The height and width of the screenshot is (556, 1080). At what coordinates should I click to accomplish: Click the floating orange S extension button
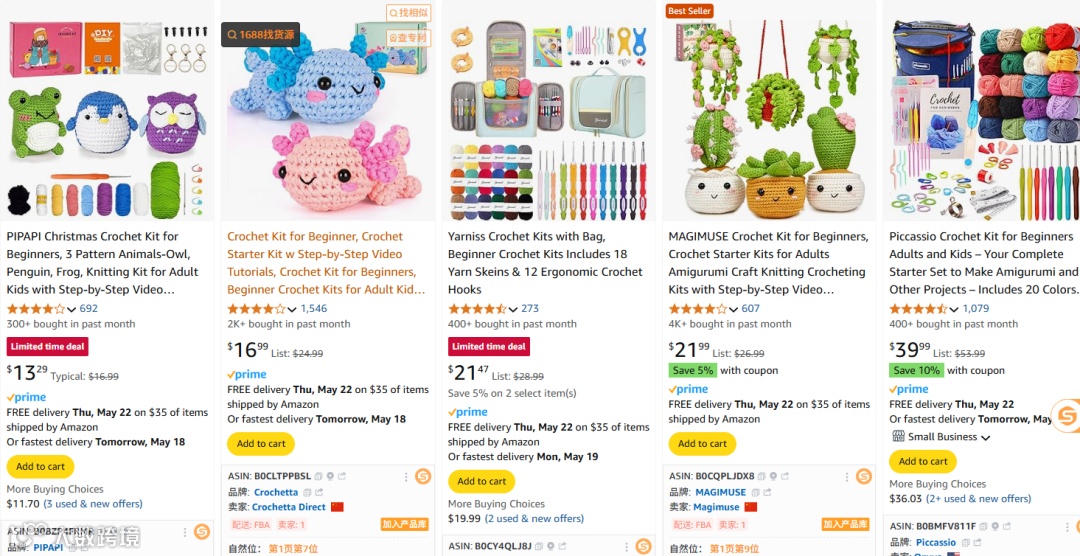pyautogui.click(x=1066, y=415)
